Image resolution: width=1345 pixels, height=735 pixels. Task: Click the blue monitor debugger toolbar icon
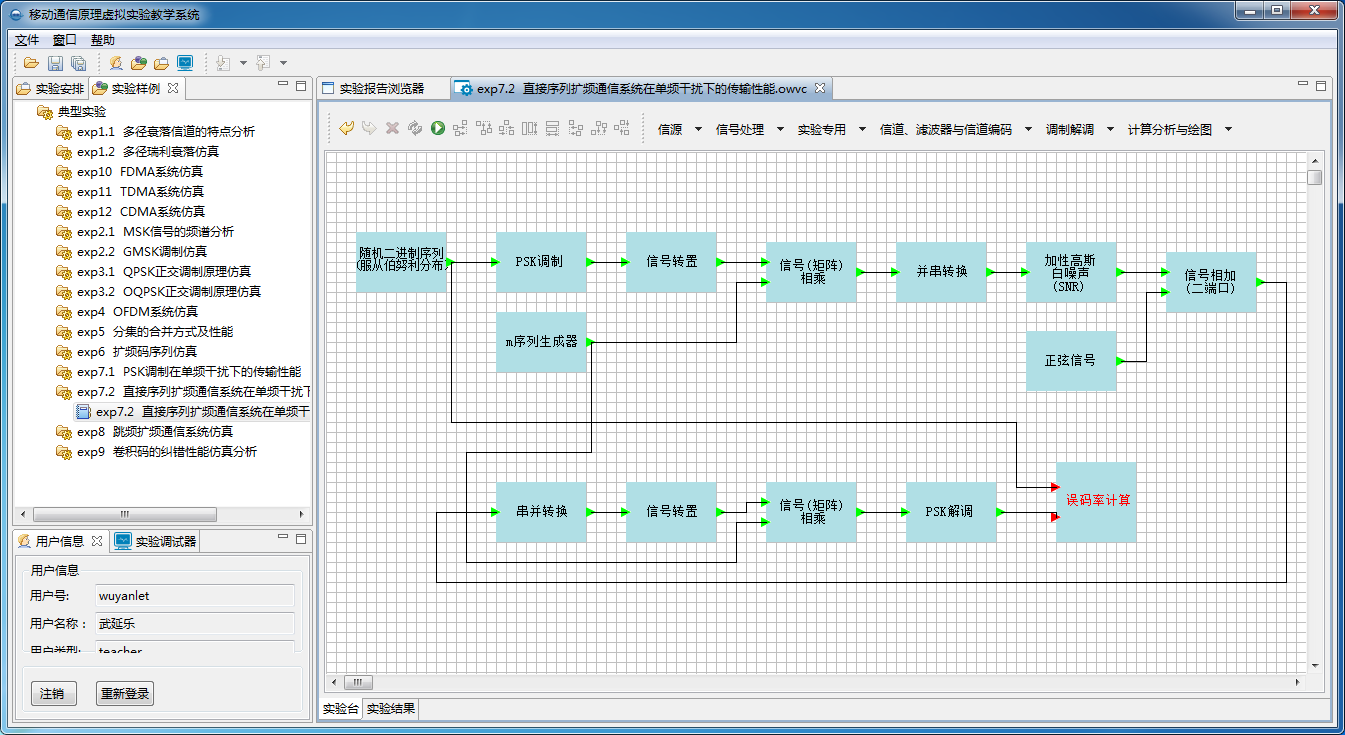click(x=185, y=63)
